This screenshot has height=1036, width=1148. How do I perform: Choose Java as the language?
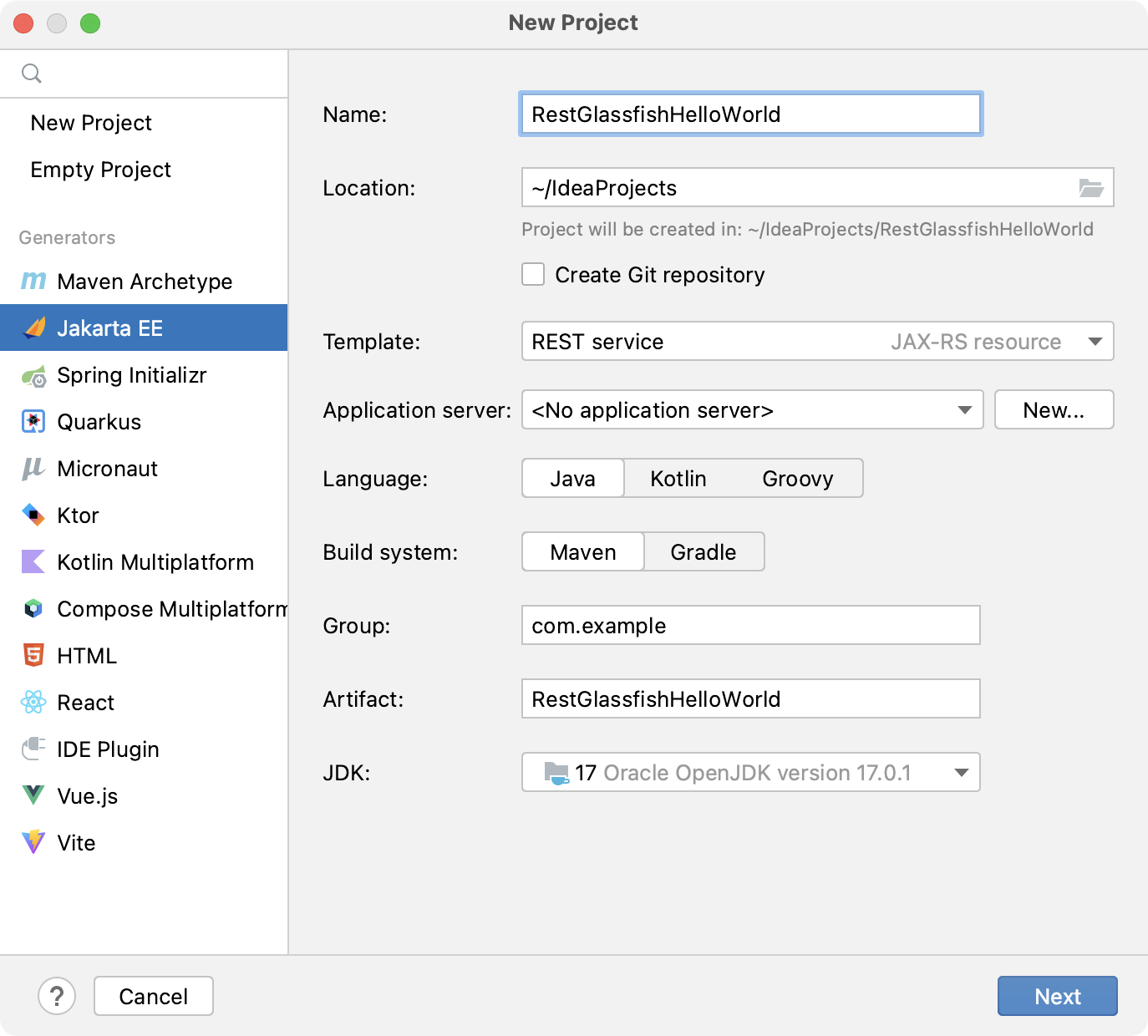tap(573, 479)
